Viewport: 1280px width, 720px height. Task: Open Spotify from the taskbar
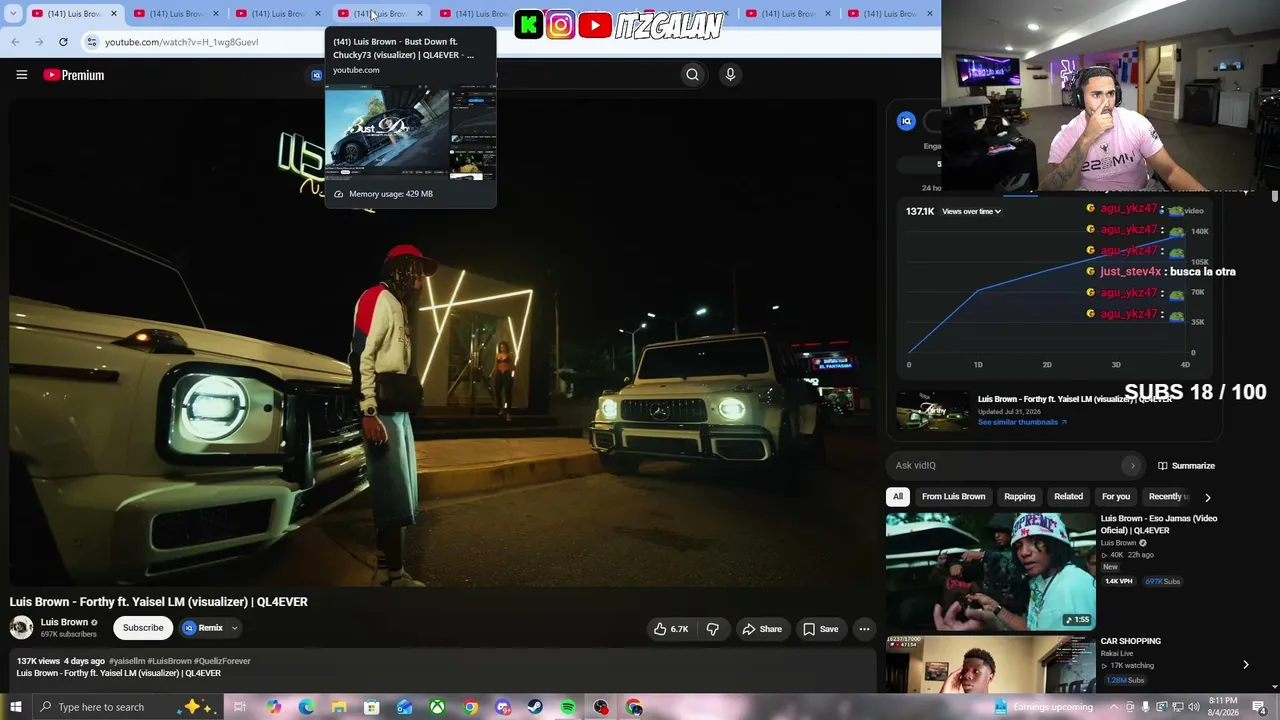(568, 707)
